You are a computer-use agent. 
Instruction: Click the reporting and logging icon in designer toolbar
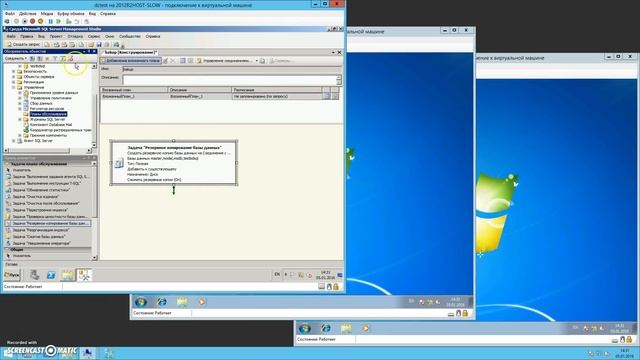tap(262, 60)
